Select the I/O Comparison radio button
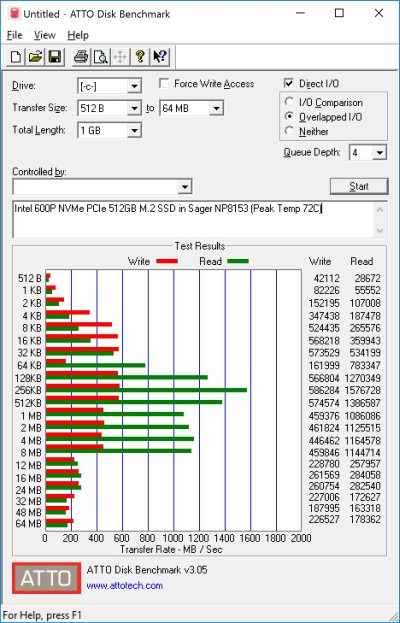 289,102
